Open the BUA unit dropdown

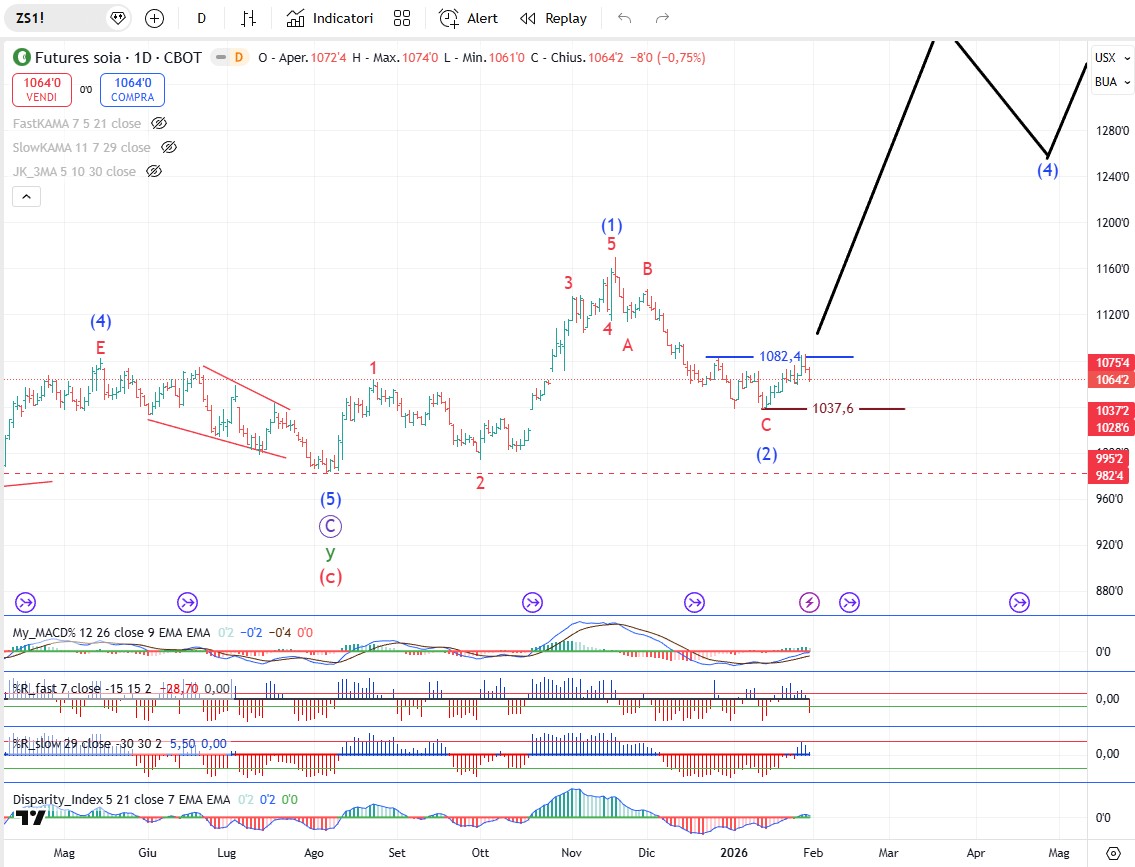(x=1113, y=82)
